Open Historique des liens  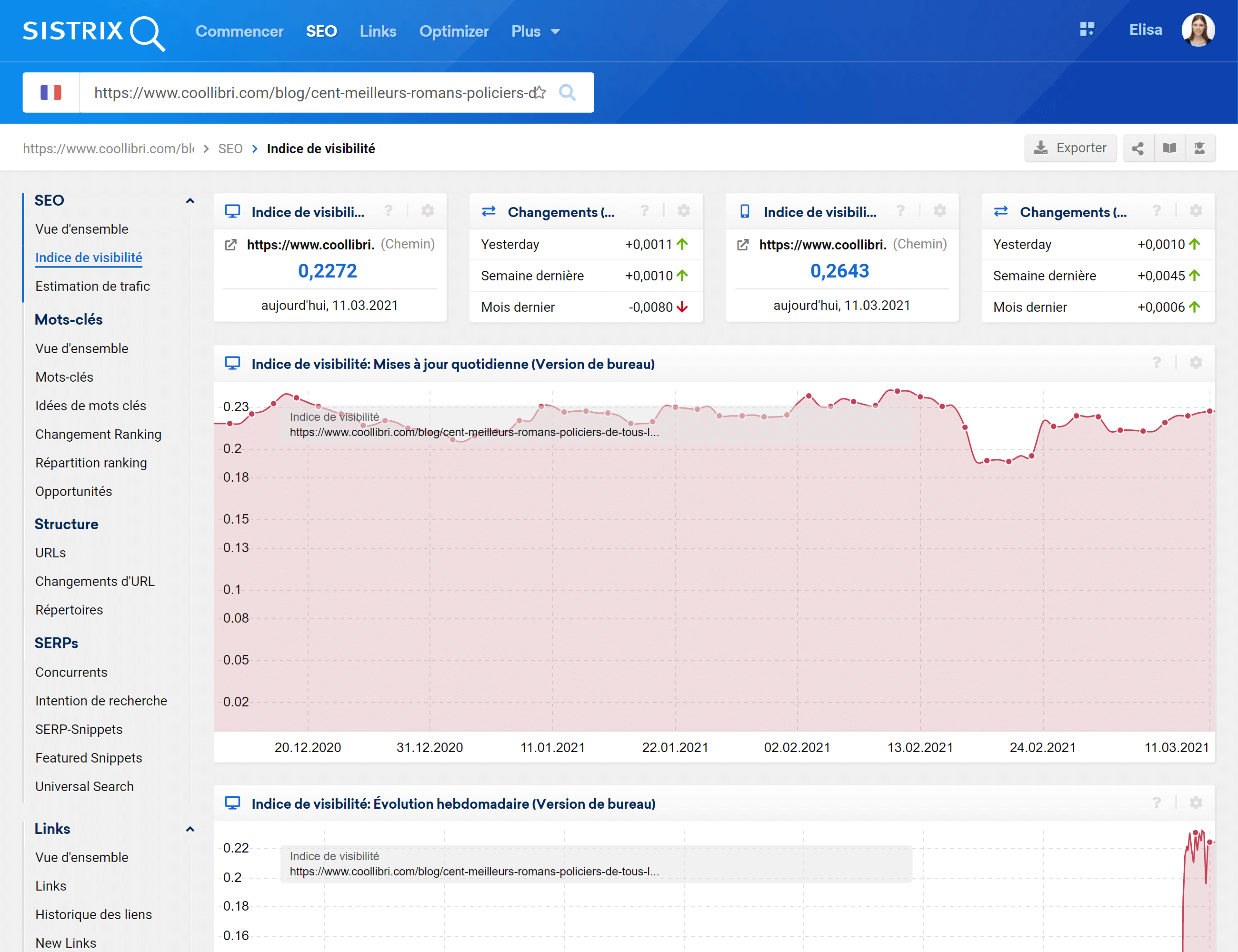[93, 914]
